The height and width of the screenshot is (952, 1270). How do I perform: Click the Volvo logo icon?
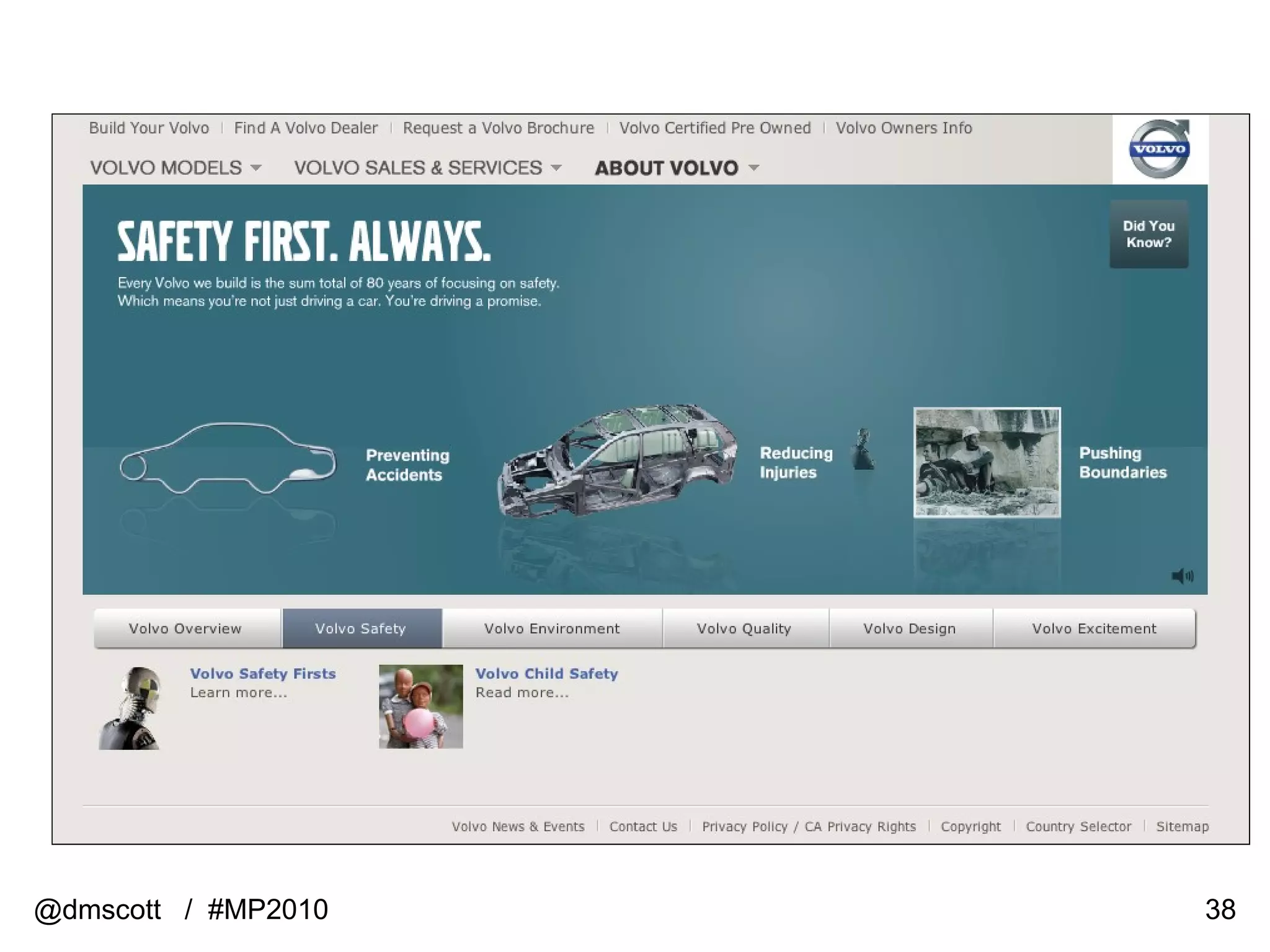(x=1159, y=149)
